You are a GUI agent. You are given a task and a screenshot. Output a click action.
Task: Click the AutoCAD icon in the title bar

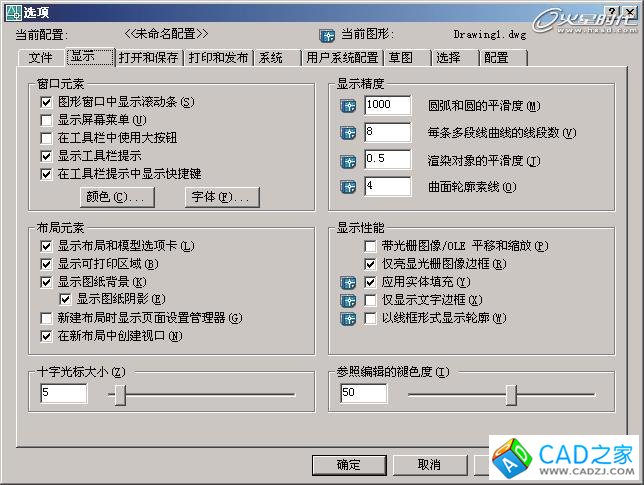[x=13, y=13]
